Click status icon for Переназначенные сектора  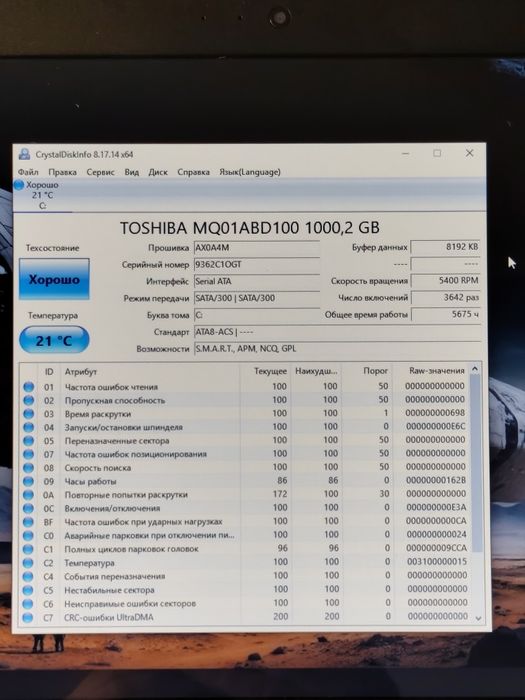29,441
